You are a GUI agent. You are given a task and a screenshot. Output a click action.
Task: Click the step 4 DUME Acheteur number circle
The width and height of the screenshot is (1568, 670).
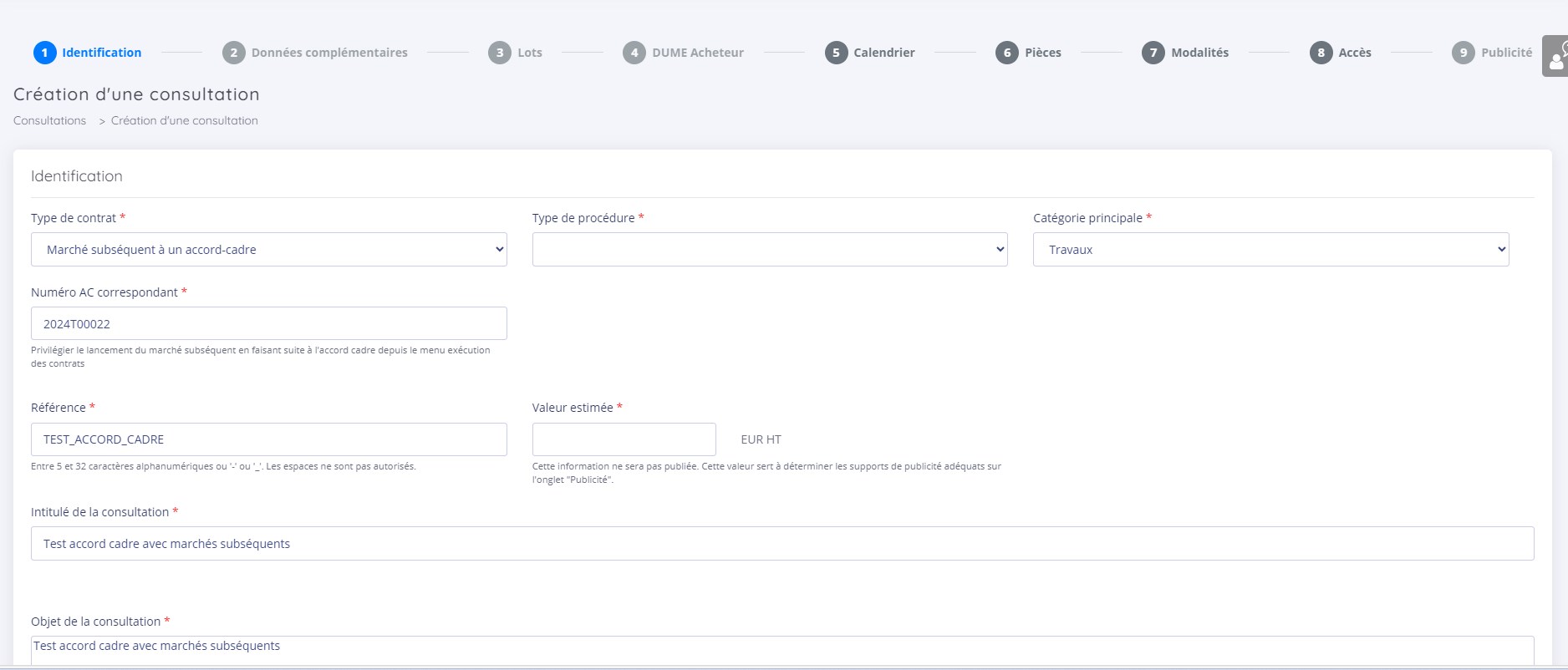(634, 53)
